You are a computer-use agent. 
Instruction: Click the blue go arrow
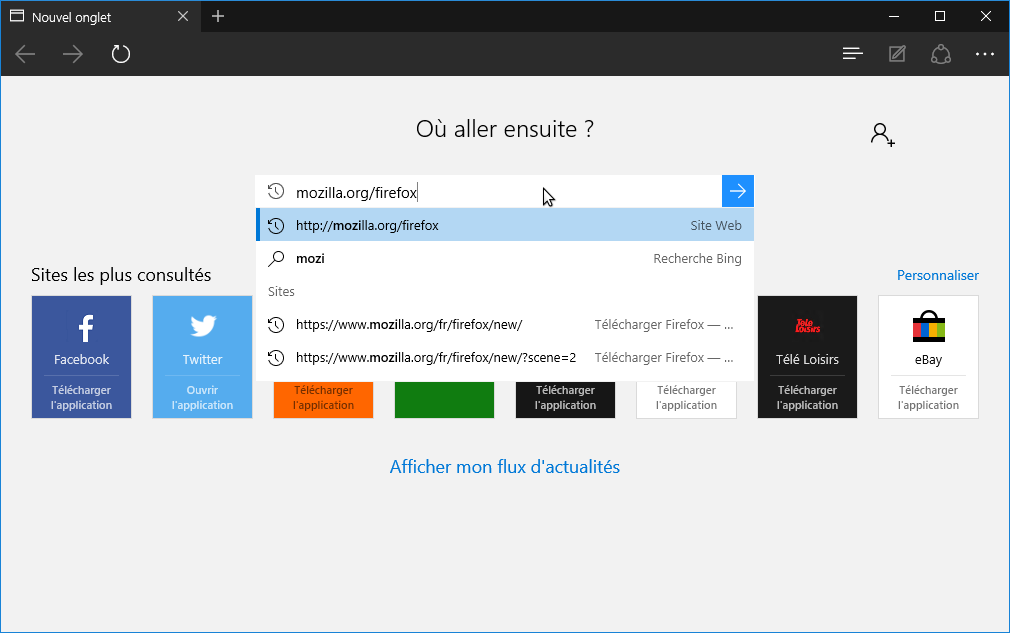[737, 191]
